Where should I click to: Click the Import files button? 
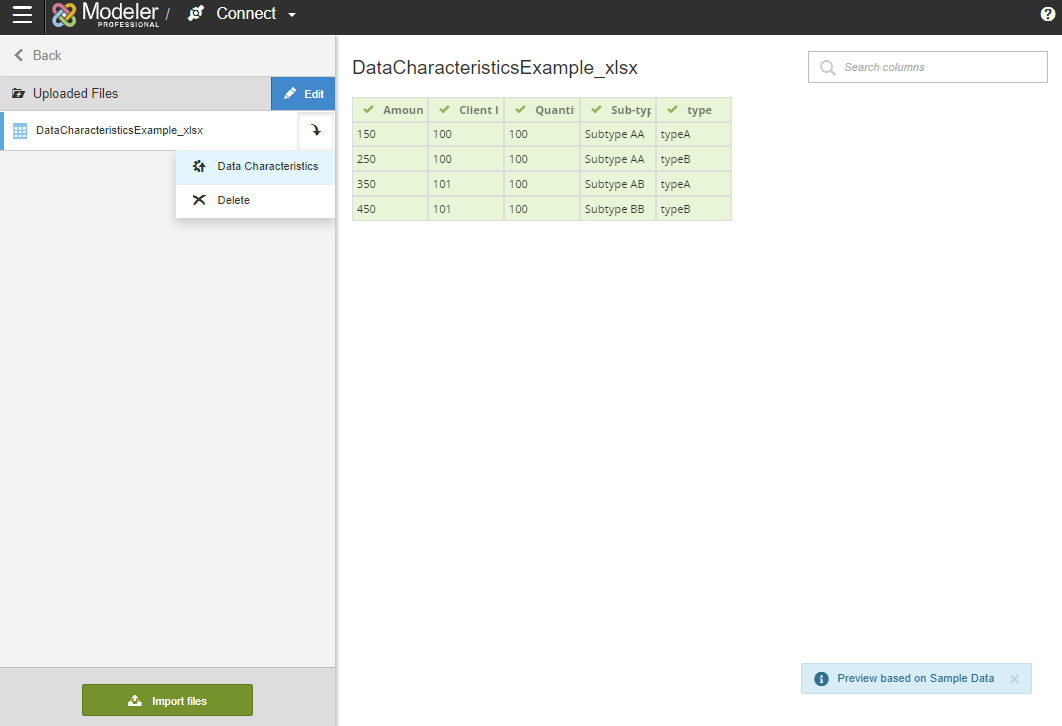(167, 701)
